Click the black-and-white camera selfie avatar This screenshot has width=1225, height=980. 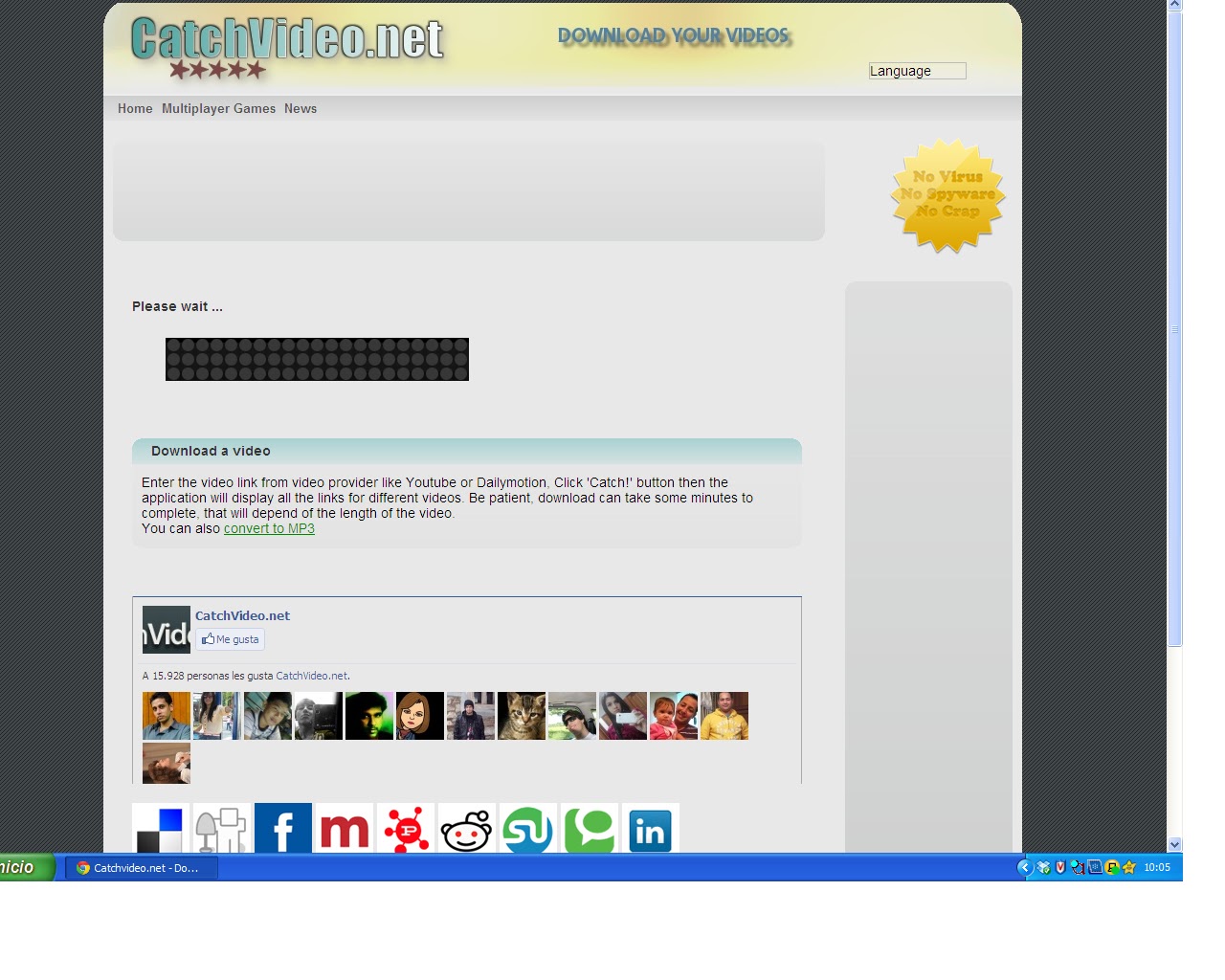click(319, 716)
